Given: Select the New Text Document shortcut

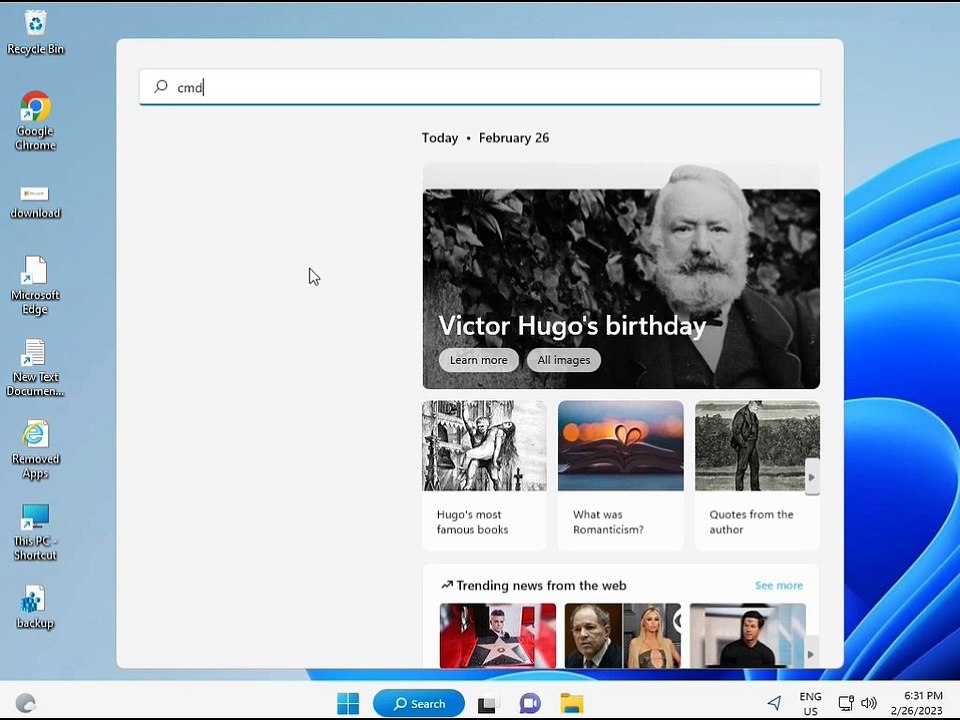Looking at the screenshot, I should pos(35,367).
